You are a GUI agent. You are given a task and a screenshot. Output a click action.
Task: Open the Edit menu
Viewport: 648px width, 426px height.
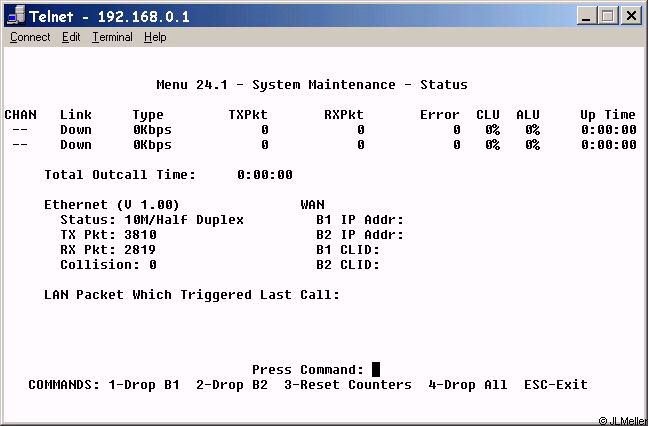tap(71, 37)
